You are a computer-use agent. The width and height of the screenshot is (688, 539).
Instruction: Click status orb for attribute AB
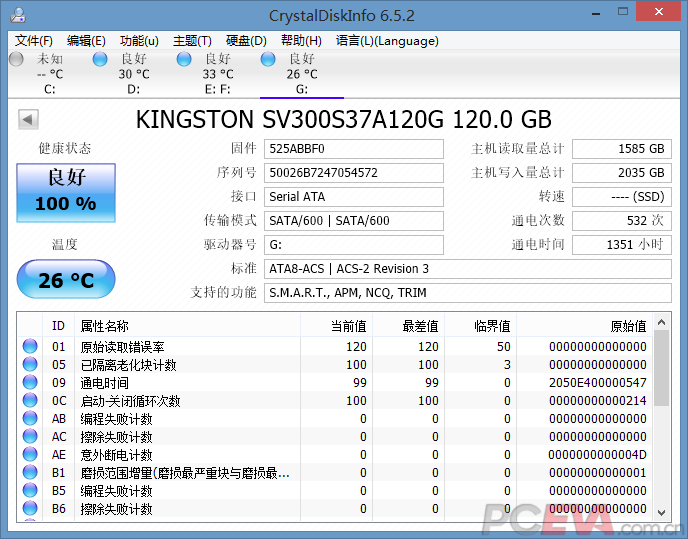coord(30,418)
